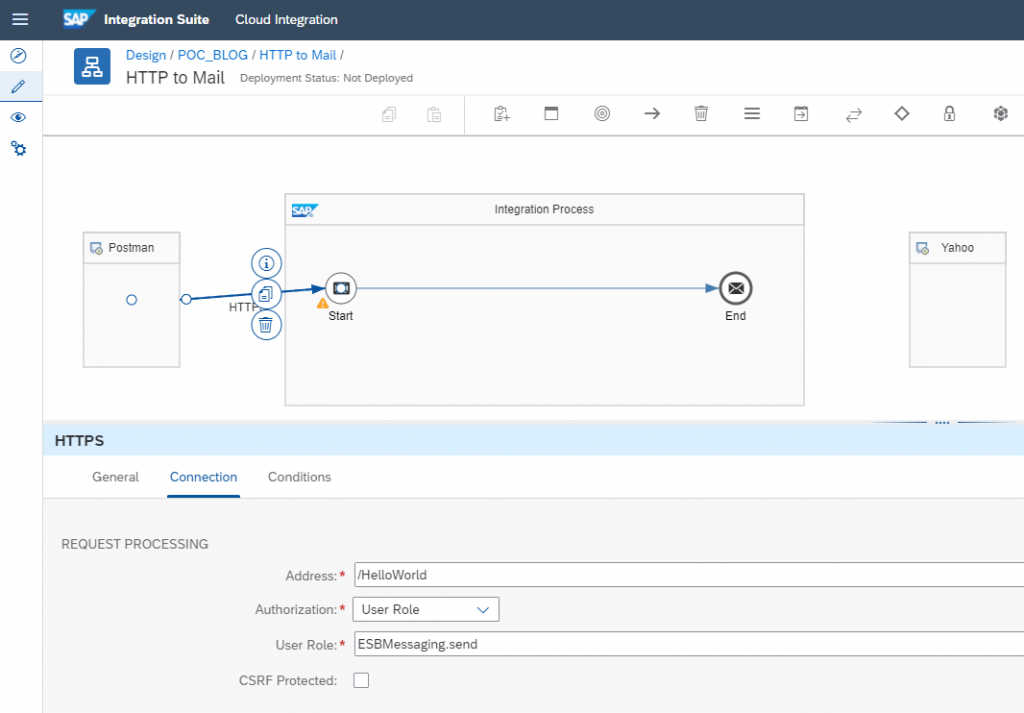Switch to the General tab
The width and height of the screenshot is (1024, 713).
[x=116, y=477]
